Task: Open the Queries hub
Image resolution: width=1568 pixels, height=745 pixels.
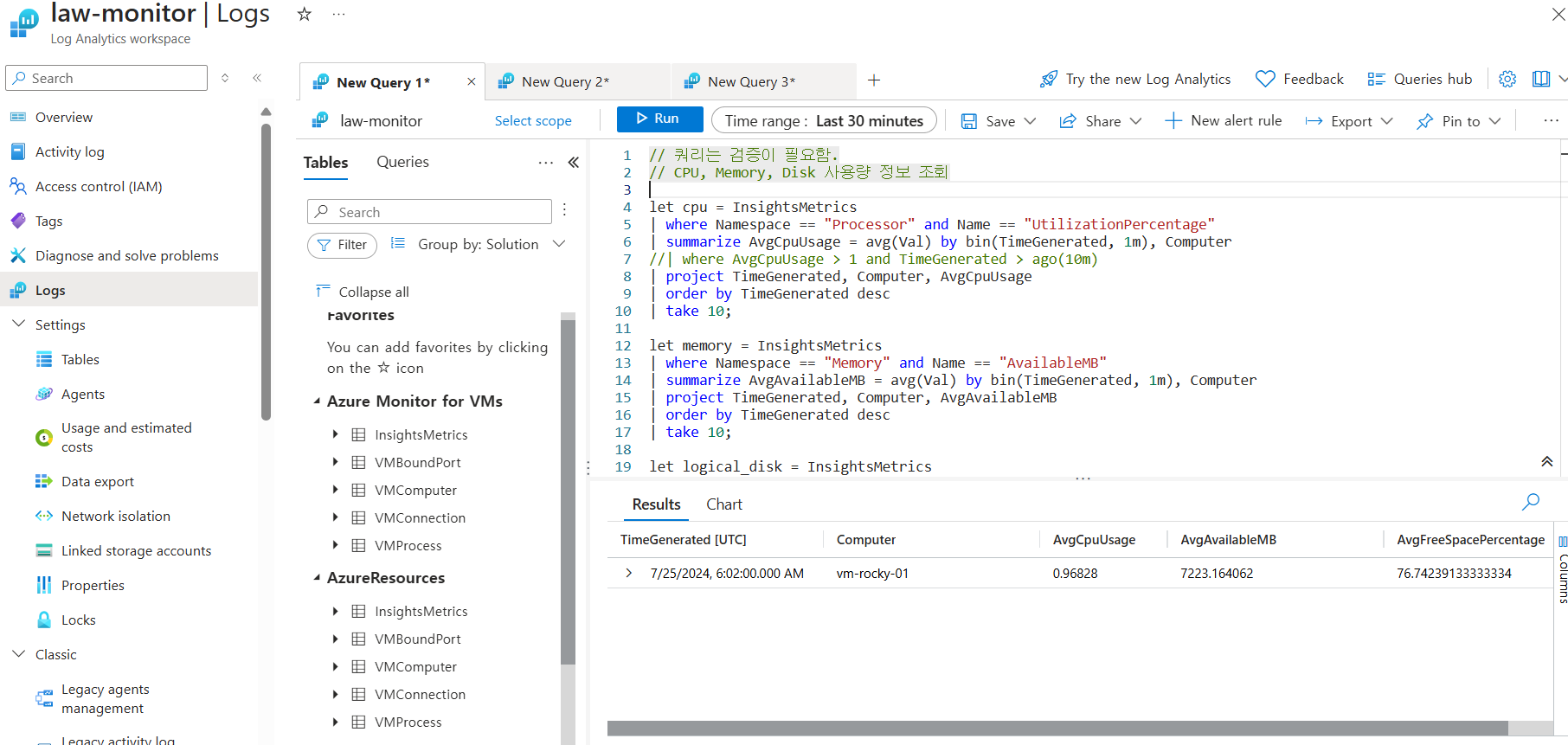Action: [1419, 80]
